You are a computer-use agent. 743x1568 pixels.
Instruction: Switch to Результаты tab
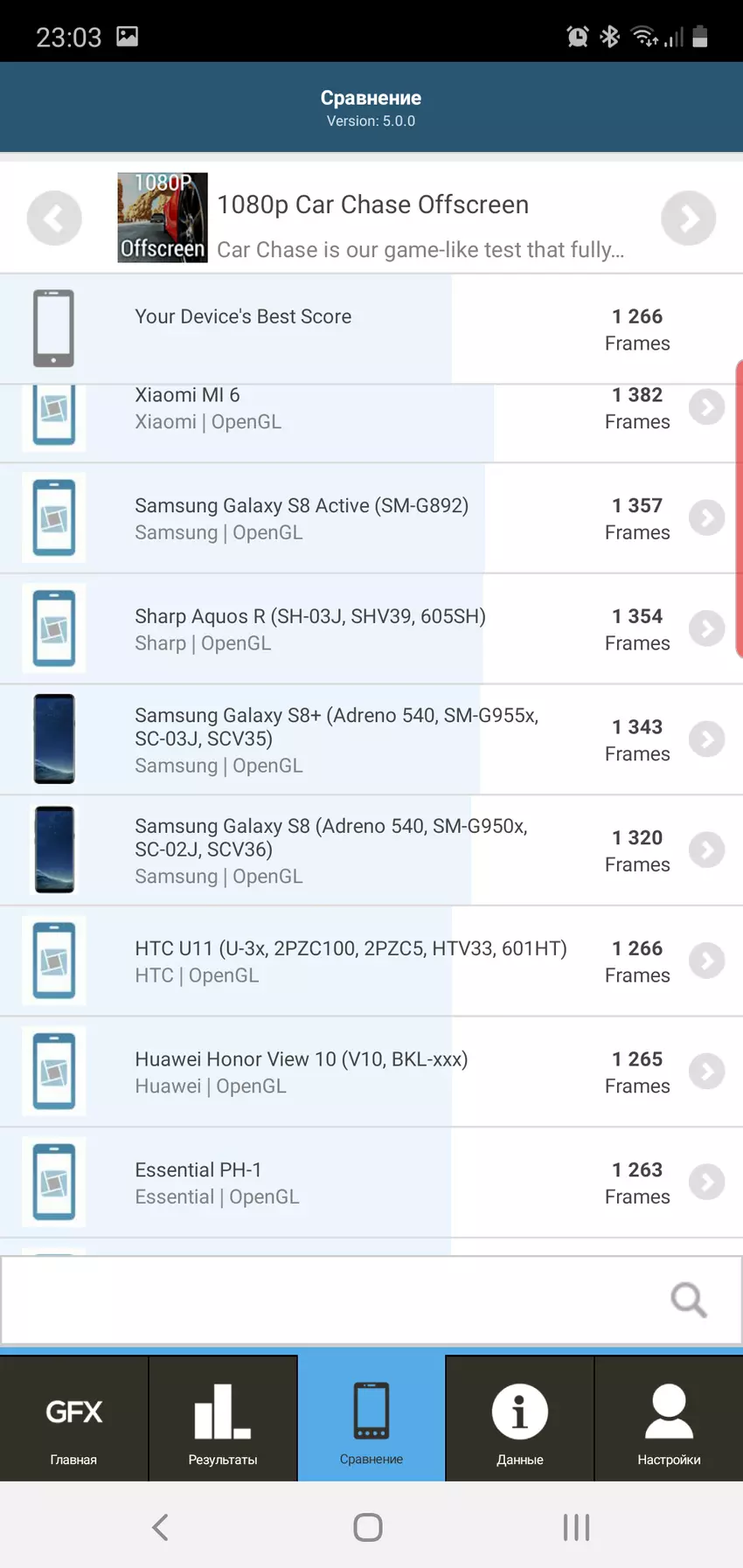223,1419
